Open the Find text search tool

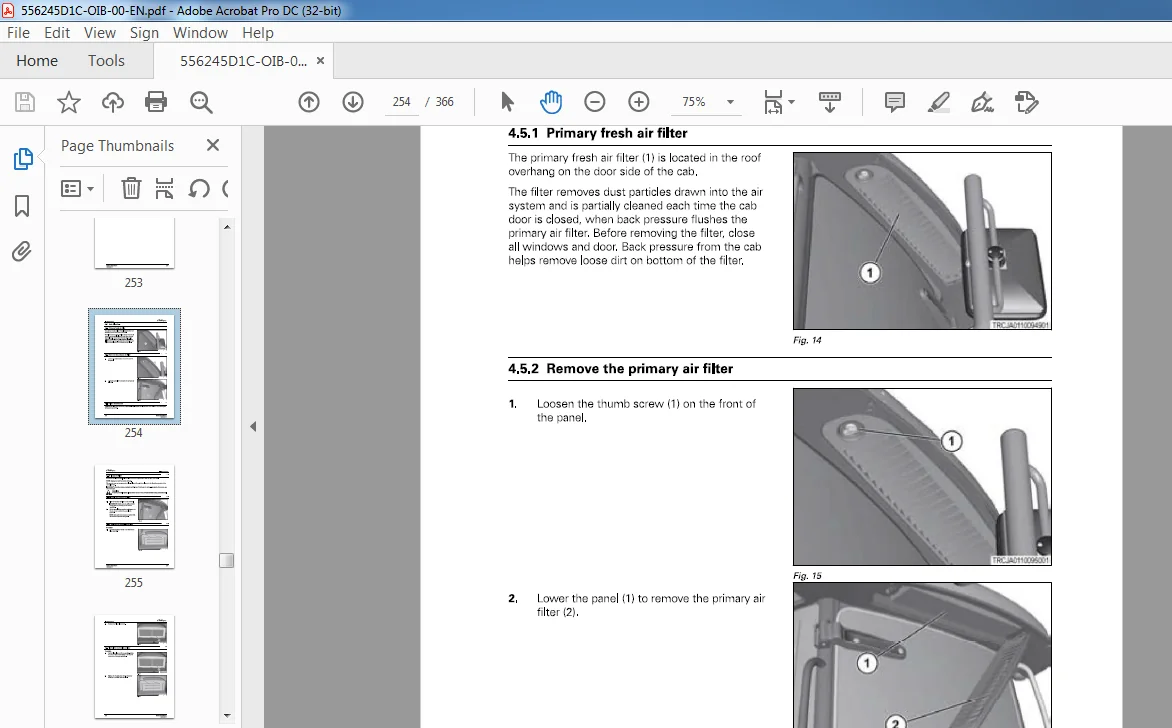(201, 102)
